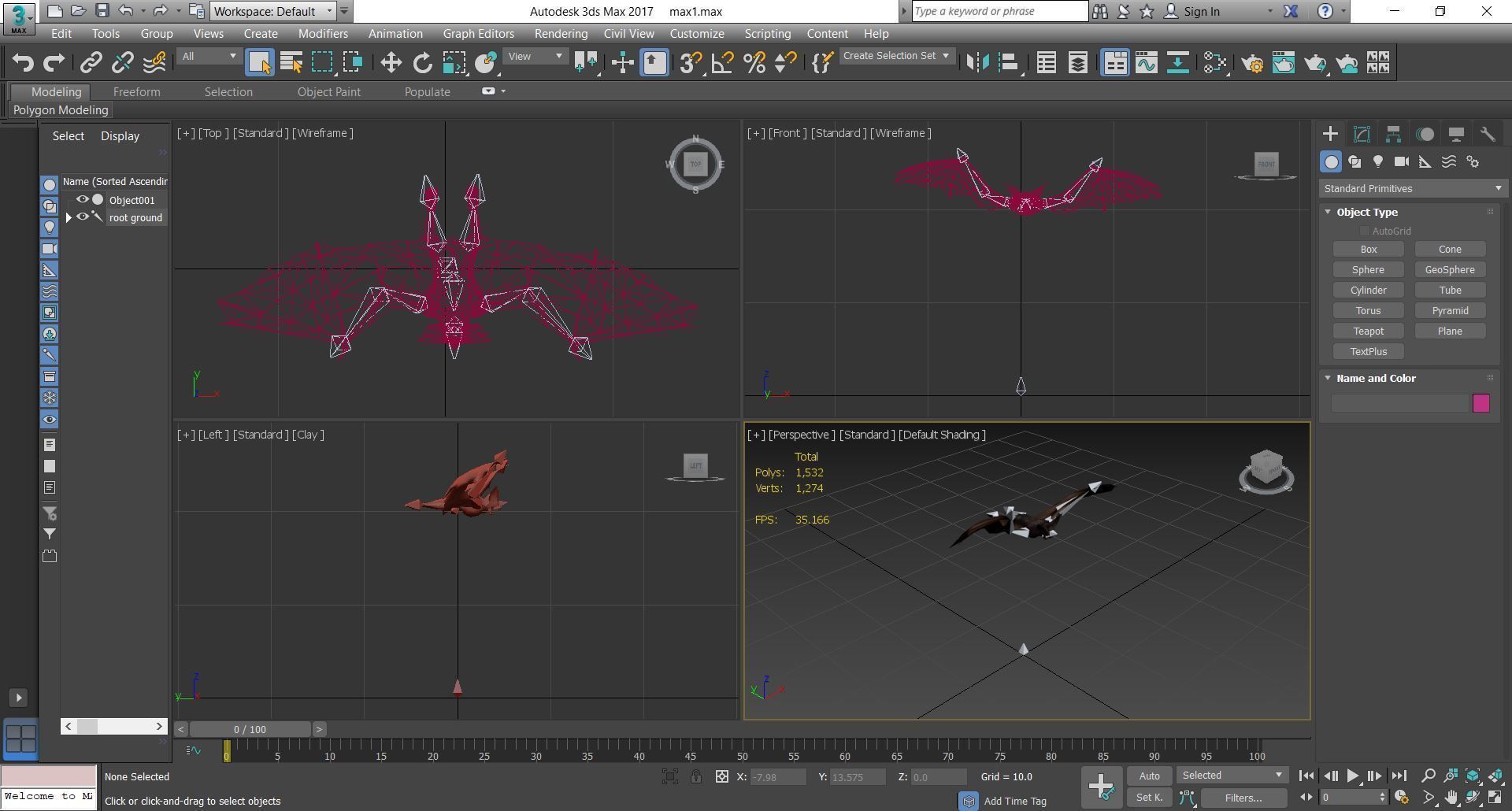Toggle Selection Lock icon in status bar
The height and width of the screenshot is (811, 1512).
pos(696,777)
